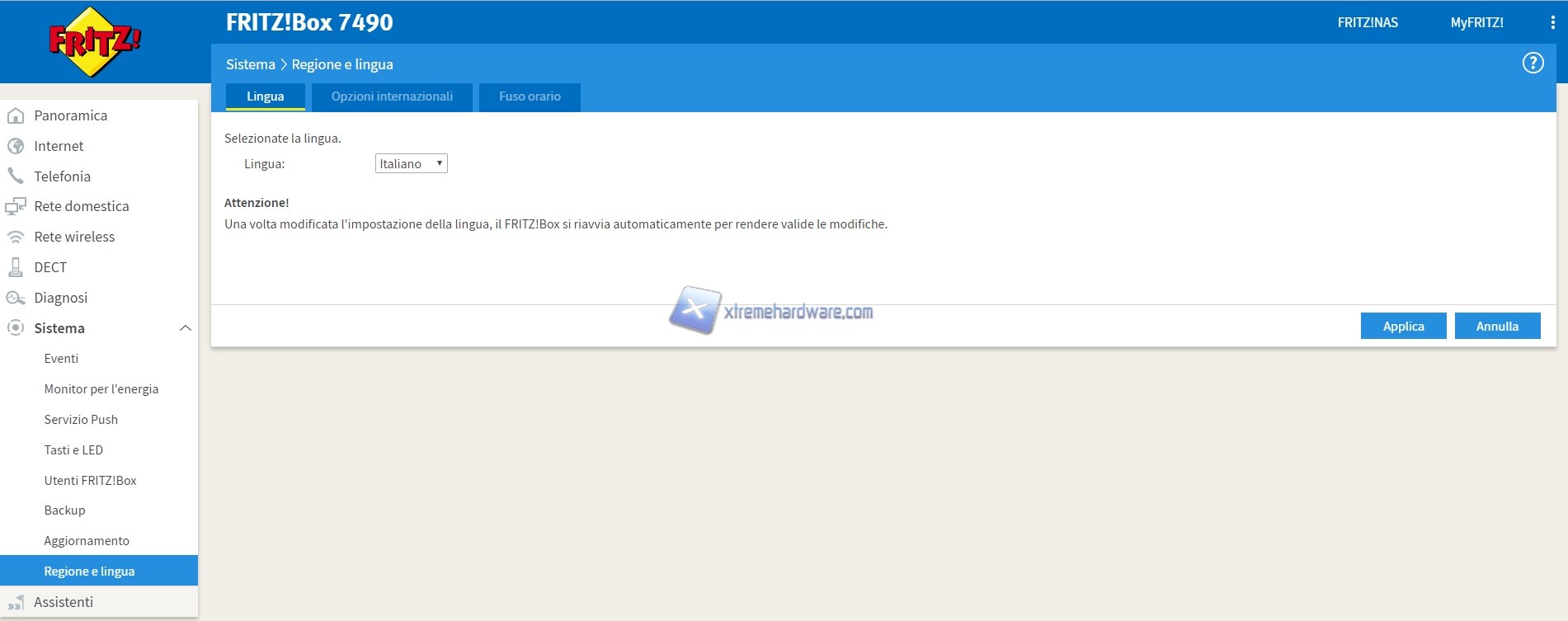Open the help question mark icon

click(1533, 63)
